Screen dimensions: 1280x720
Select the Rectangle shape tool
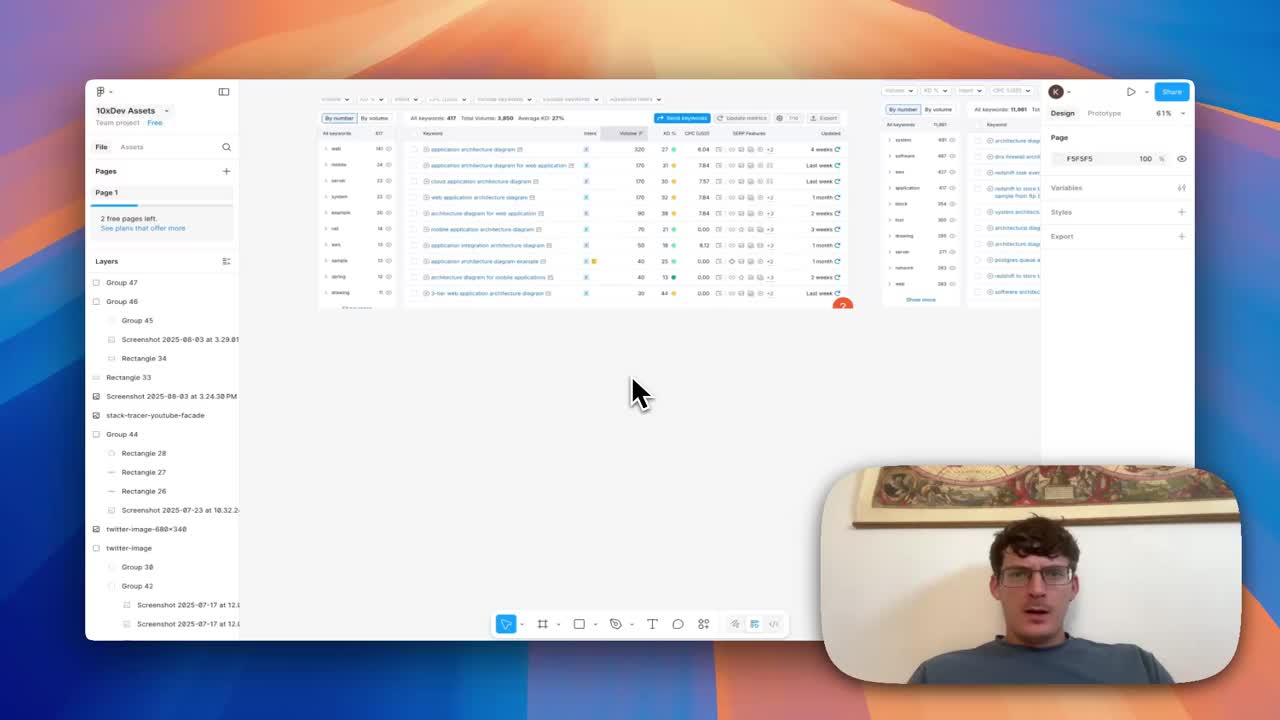(579, 624)
